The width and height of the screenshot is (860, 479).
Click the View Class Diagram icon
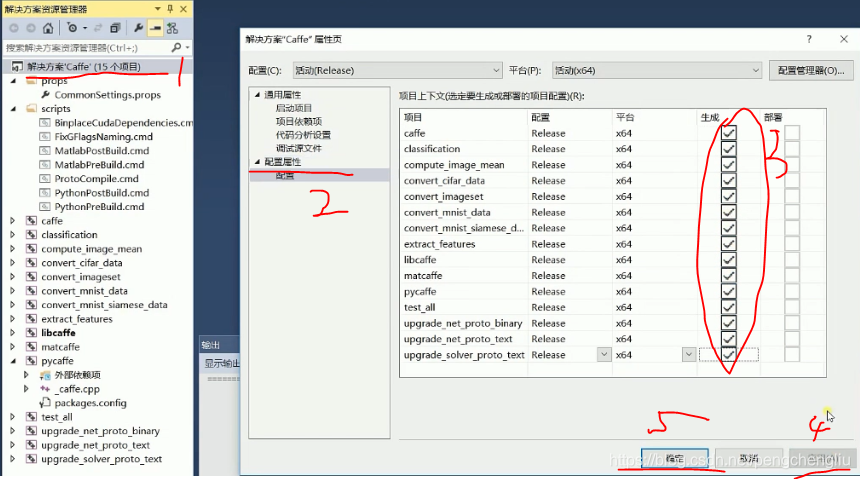[172, 28]
